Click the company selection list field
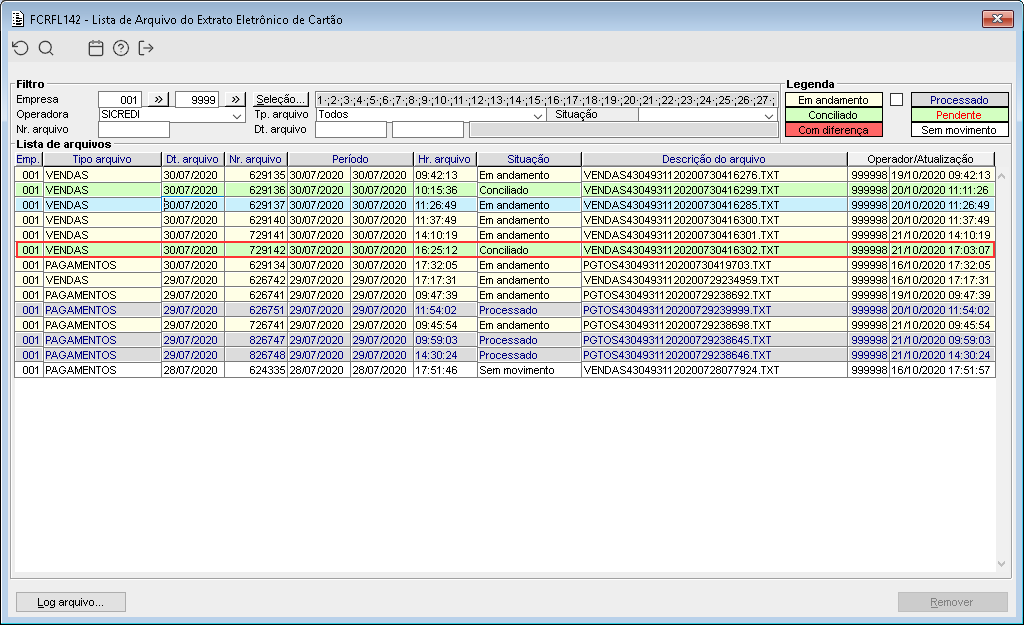 pos(546,100)
